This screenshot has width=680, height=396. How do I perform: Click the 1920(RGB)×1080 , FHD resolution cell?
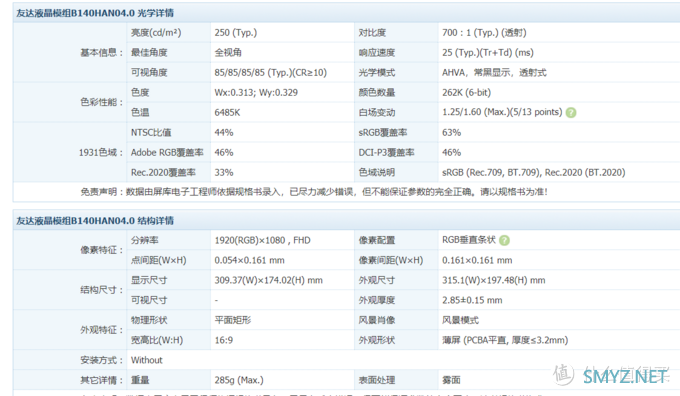262,240
